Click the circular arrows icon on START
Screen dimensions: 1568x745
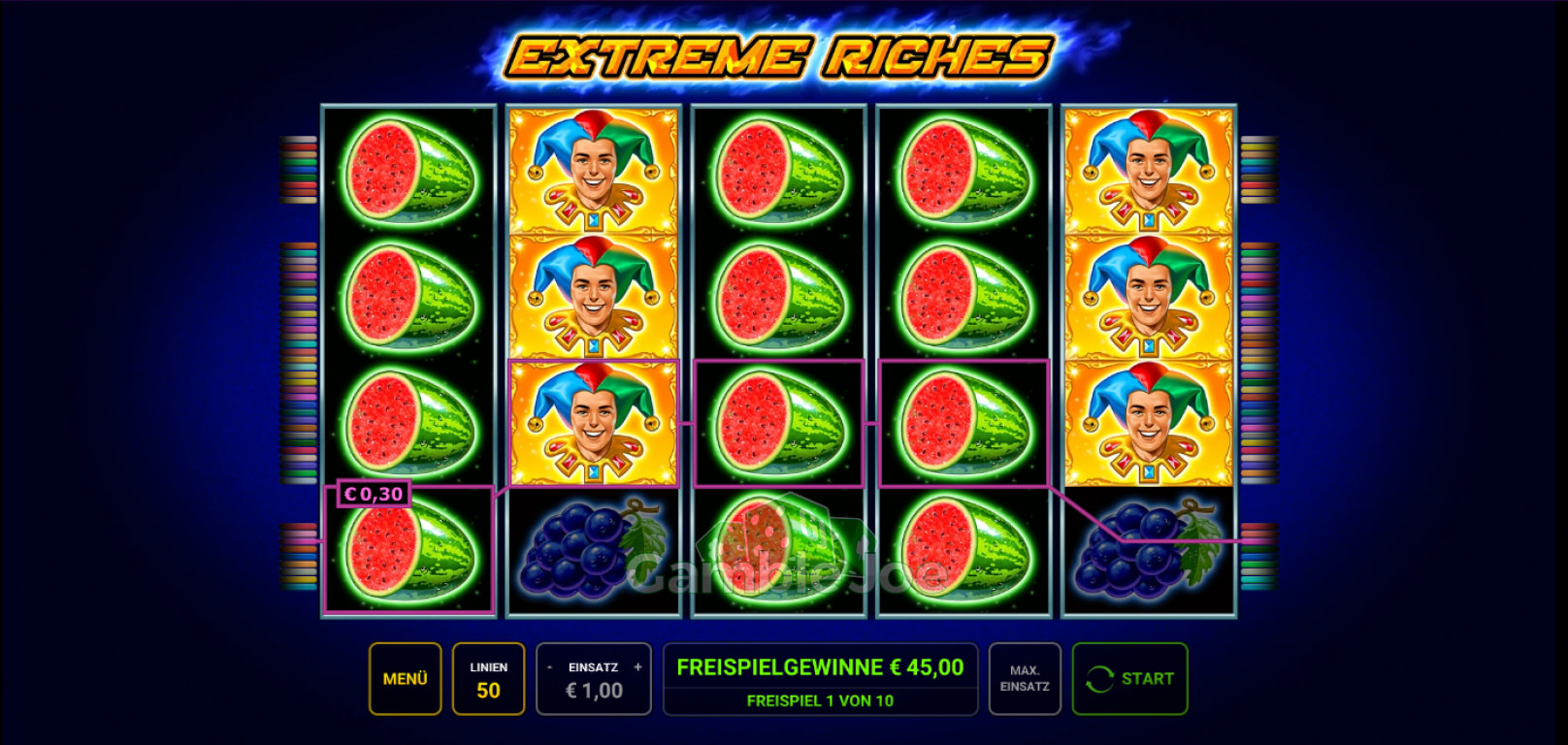coord(1099,679)
